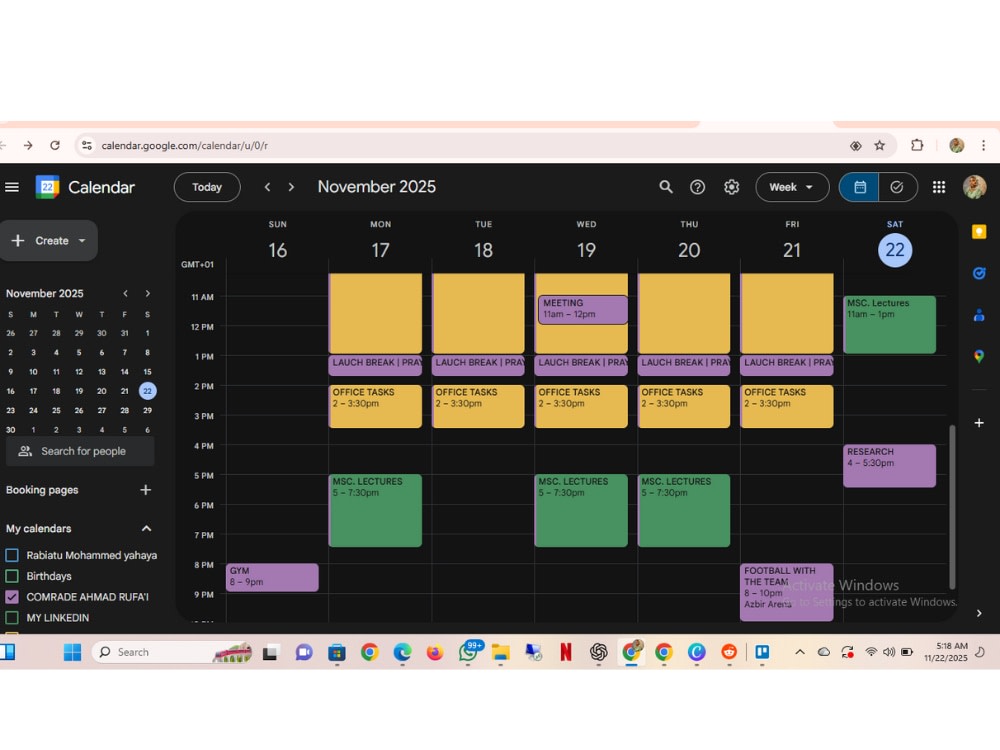Toggle Rabiatu Mohammed yahaya calendar checkbox
Screen dimensions: 1000x750
[x=11, y=555]
